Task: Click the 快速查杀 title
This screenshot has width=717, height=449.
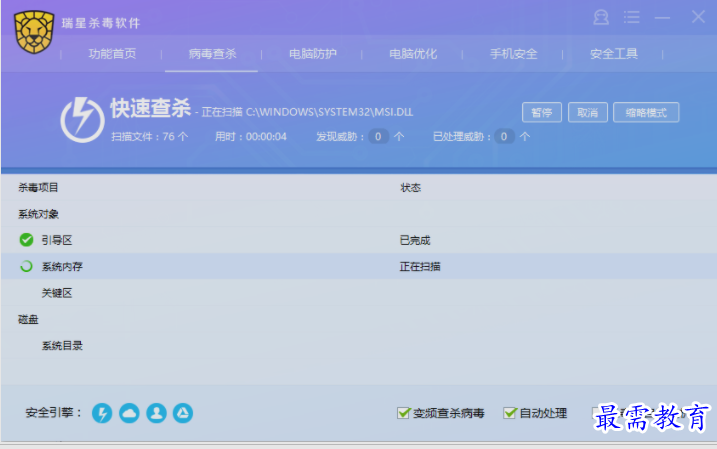Action: point(150,108)
